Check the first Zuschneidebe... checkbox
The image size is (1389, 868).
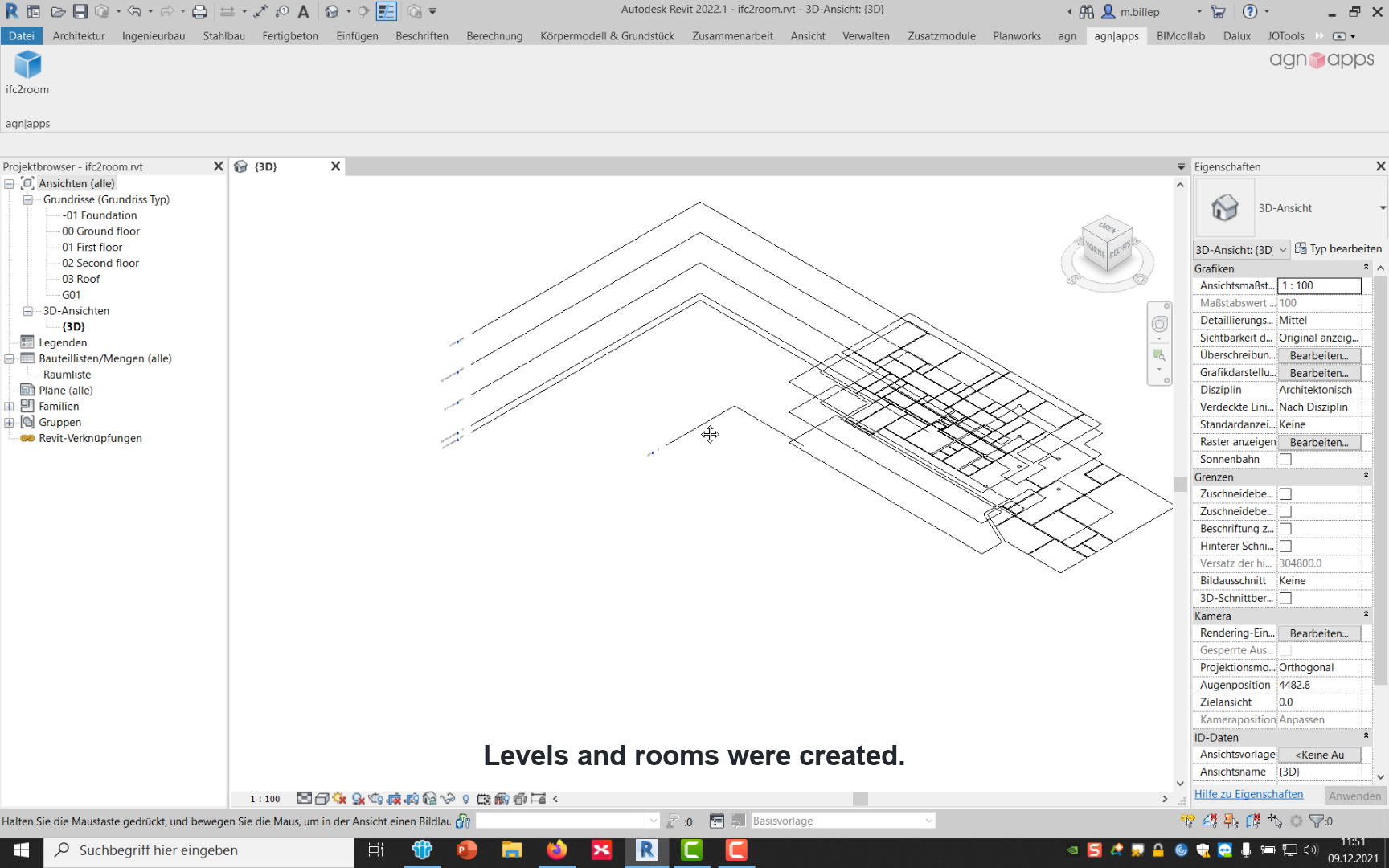pyautogui.click(x=1285, y=494)
